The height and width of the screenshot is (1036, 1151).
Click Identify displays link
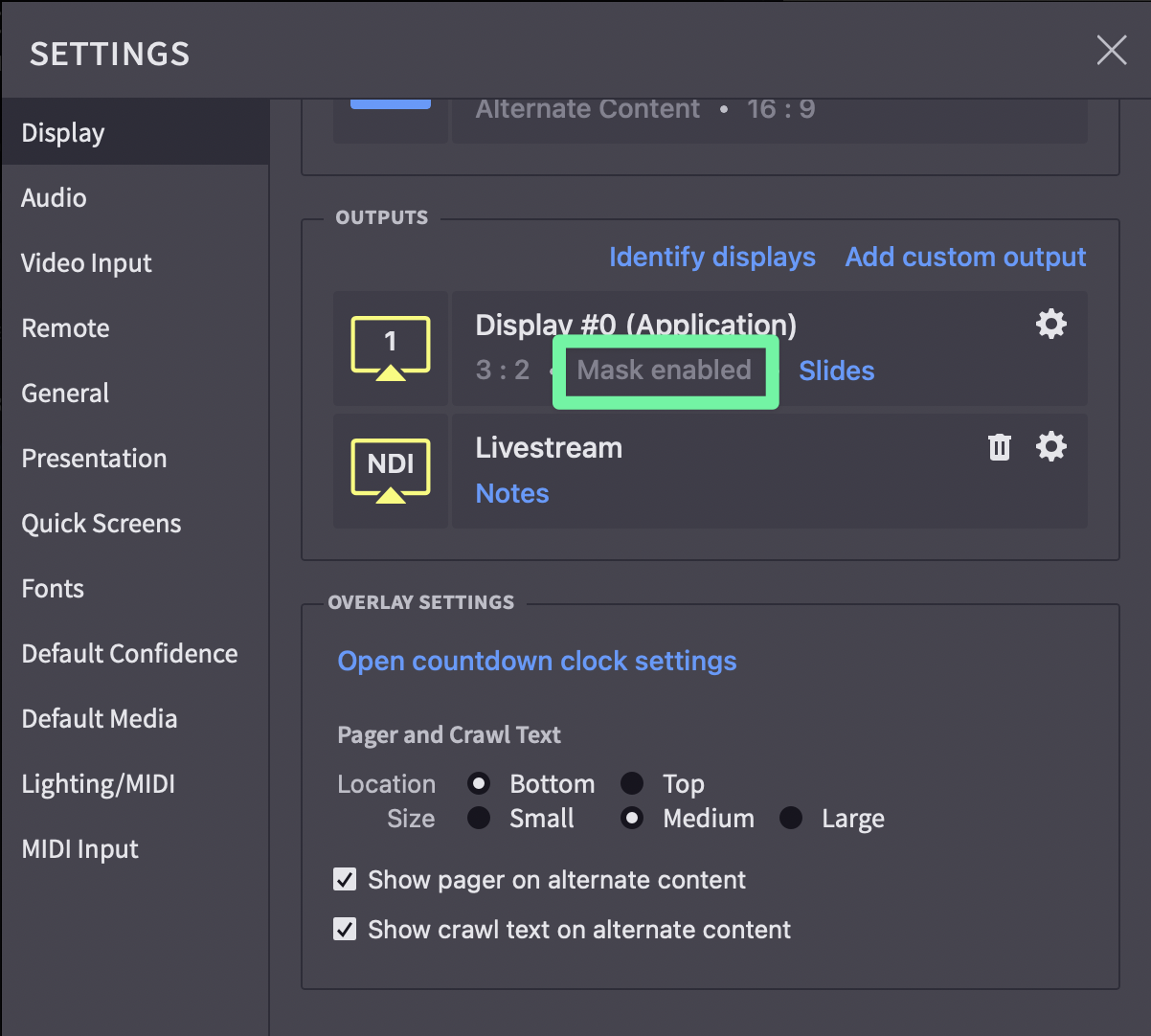tap(711, 258)
